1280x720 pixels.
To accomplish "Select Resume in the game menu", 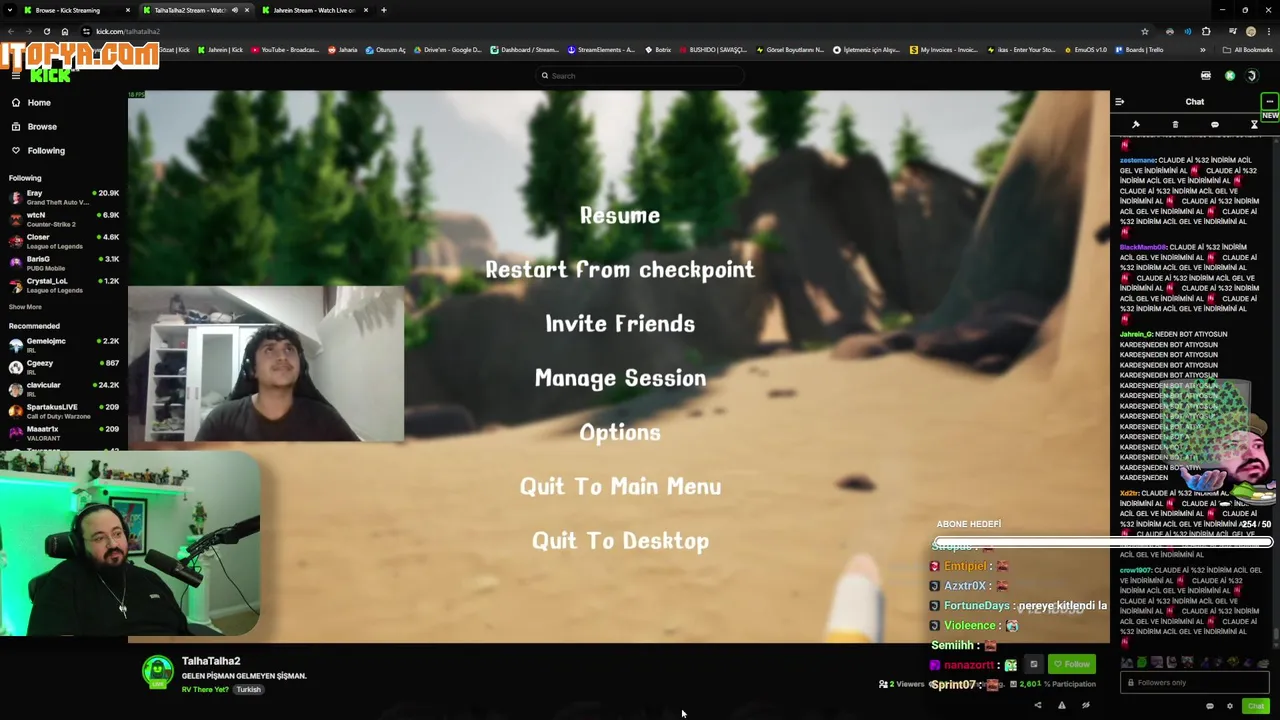I will point(620,216).
